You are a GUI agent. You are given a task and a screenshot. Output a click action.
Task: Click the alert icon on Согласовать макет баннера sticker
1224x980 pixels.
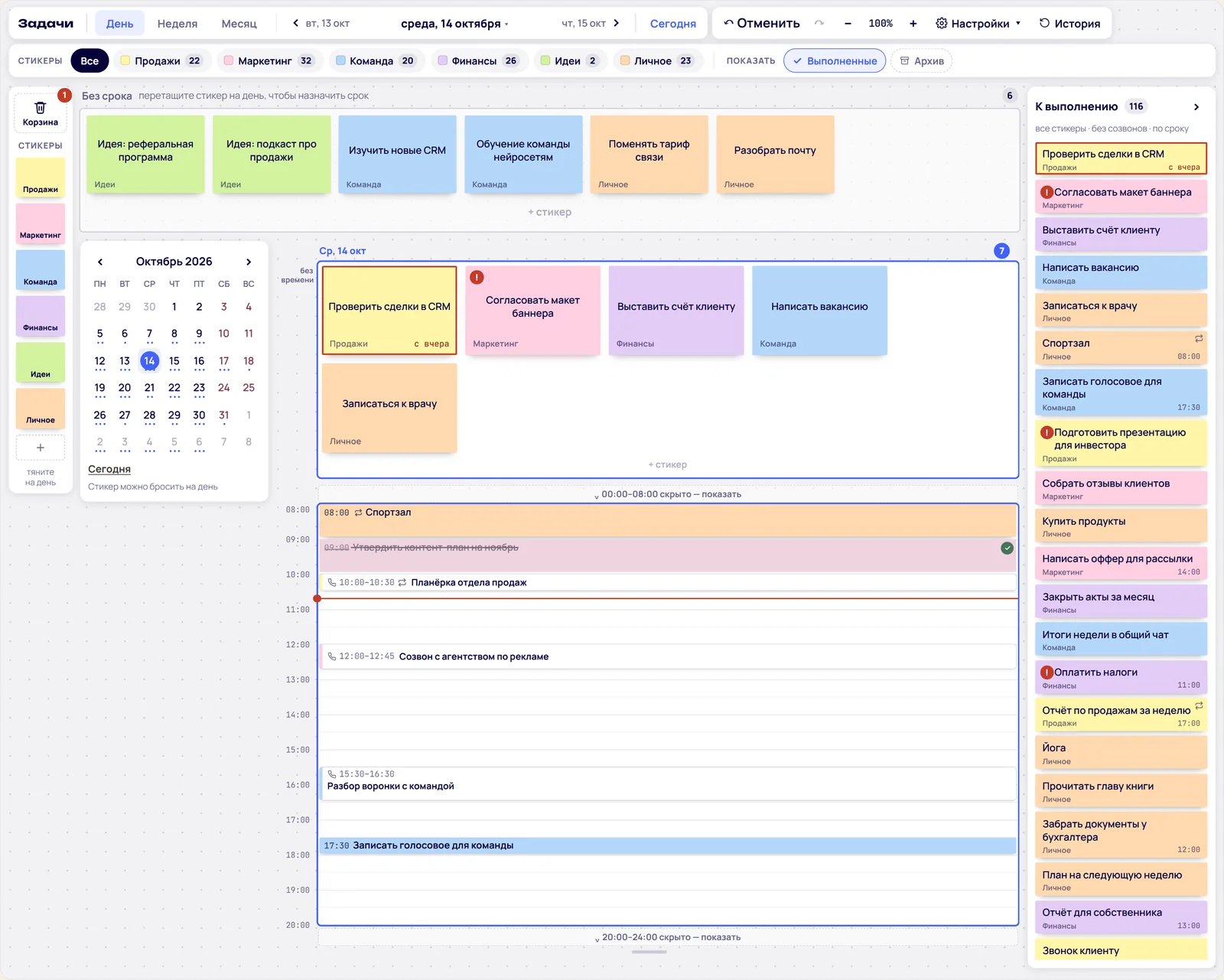[x=477, y=277]
